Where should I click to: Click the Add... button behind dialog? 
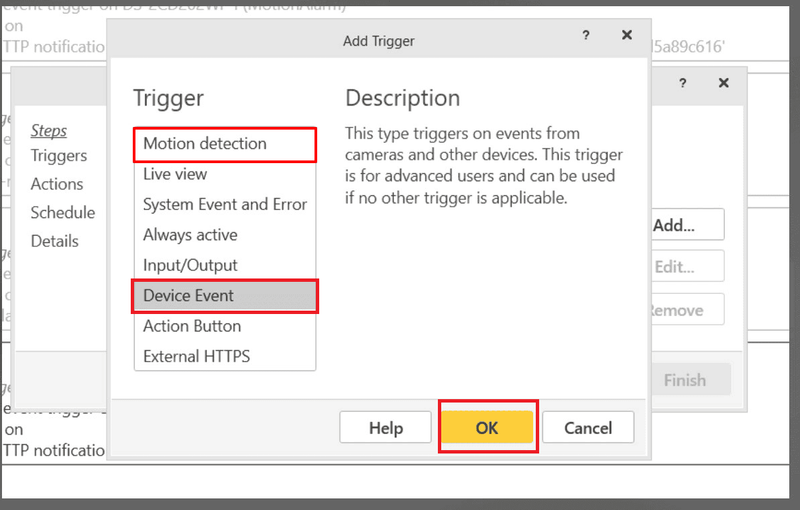687,225
